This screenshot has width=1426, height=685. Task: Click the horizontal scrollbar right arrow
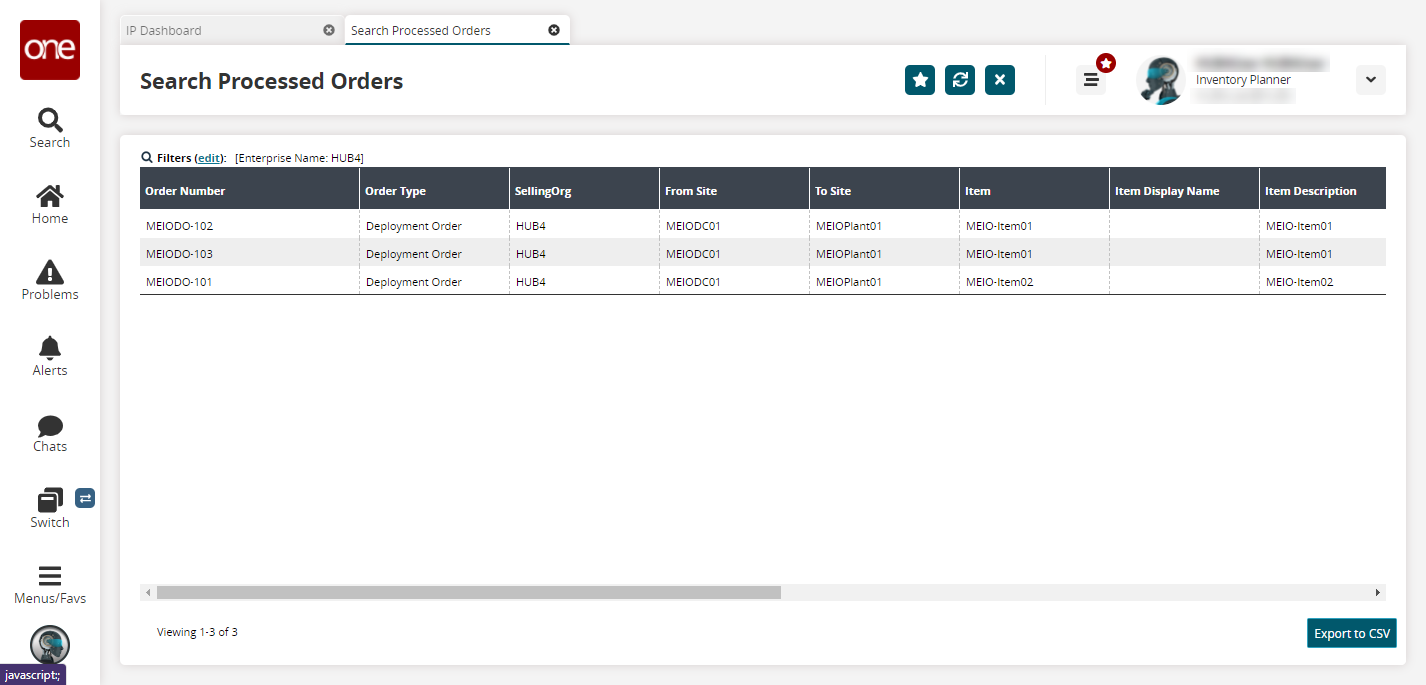1378,593
